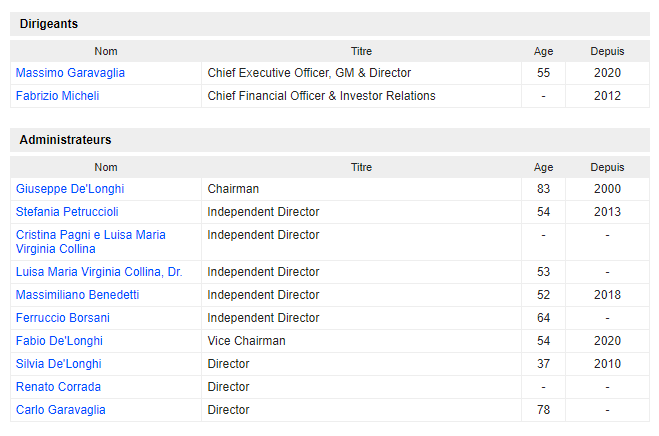
Task: Open Massimiliano Benedetti's profile
Action: click(x=77, y=295)
